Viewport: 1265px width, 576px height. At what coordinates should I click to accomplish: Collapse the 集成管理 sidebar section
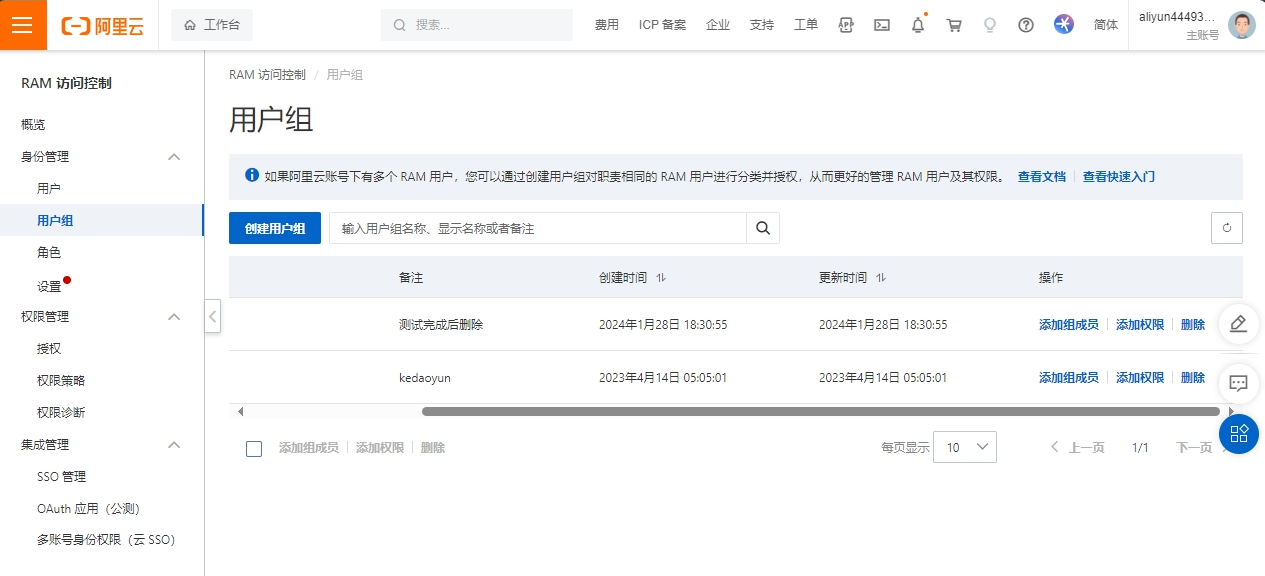click(174, 445)
